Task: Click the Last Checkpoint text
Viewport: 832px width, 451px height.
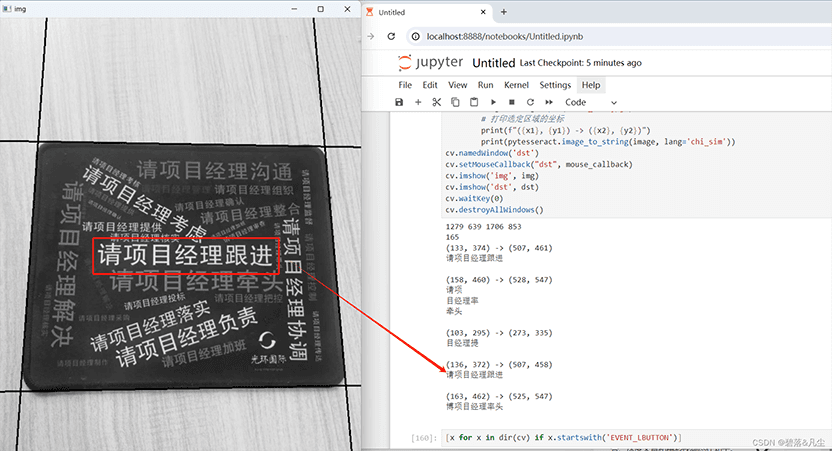Action: point(580,63)
